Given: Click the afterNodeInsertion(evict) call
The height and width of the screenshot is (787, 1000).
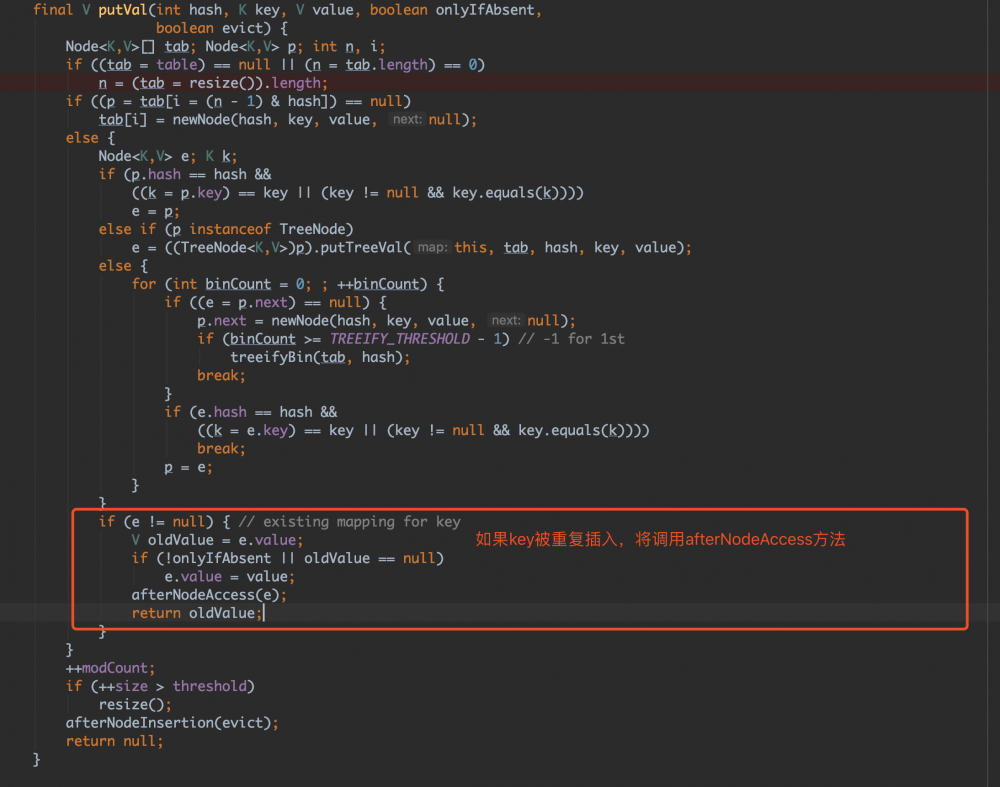Looking at the screenshot, I should [172, 723].
